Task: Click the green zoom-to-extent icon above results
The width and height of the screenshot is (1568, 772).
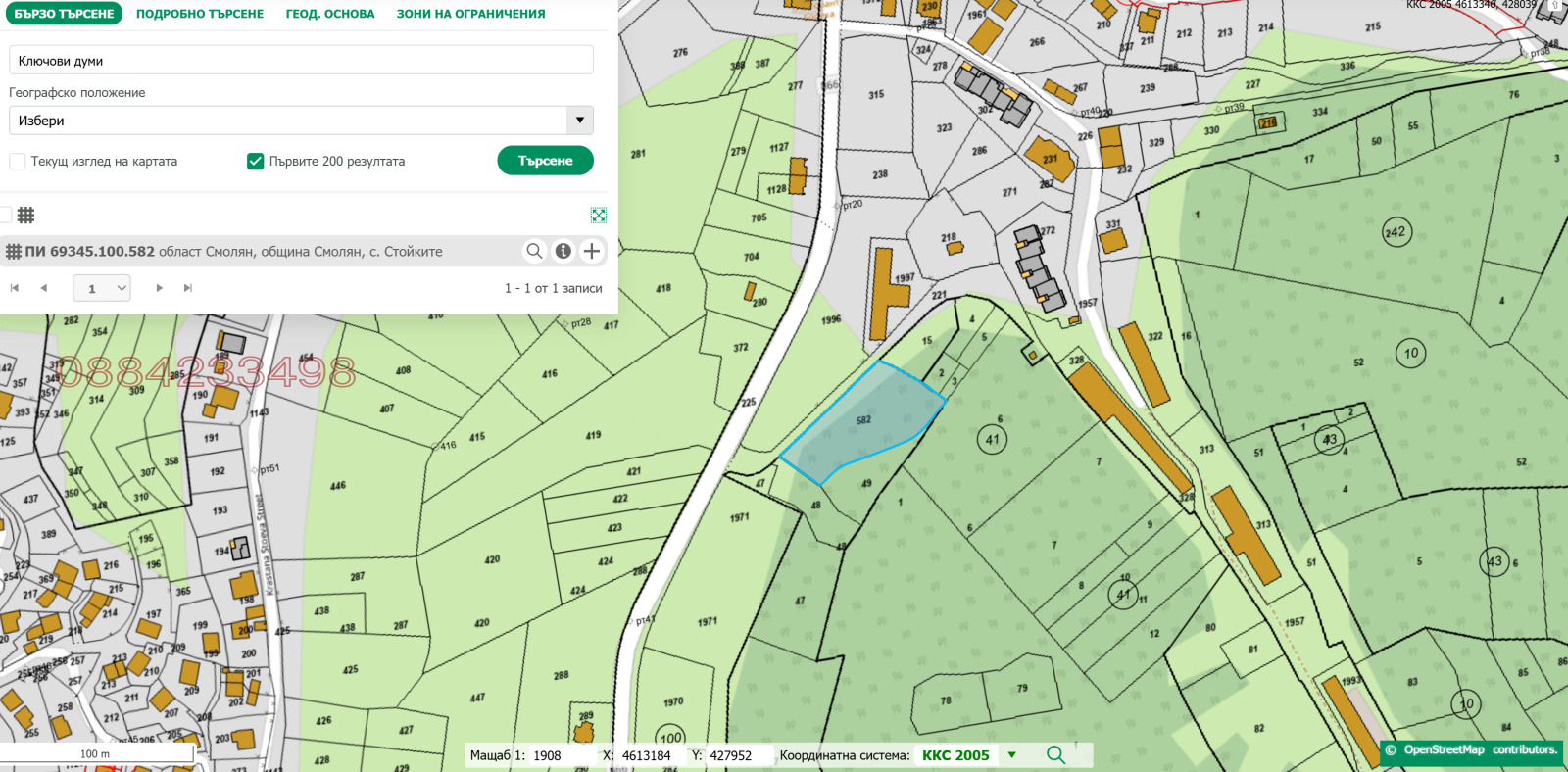Action: 598,216
